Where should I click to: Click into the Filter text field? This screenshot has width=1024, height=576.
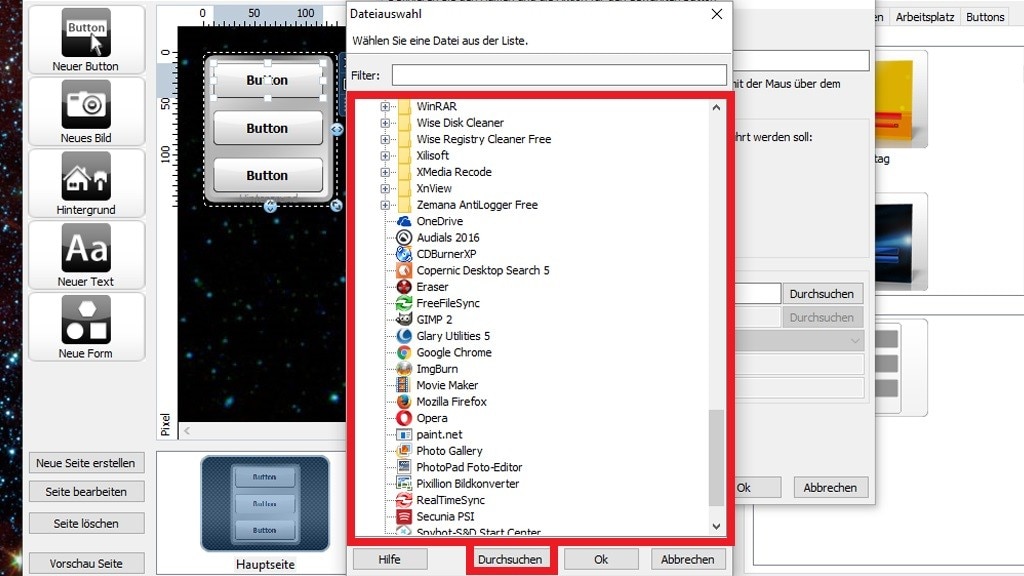[558, 75]
